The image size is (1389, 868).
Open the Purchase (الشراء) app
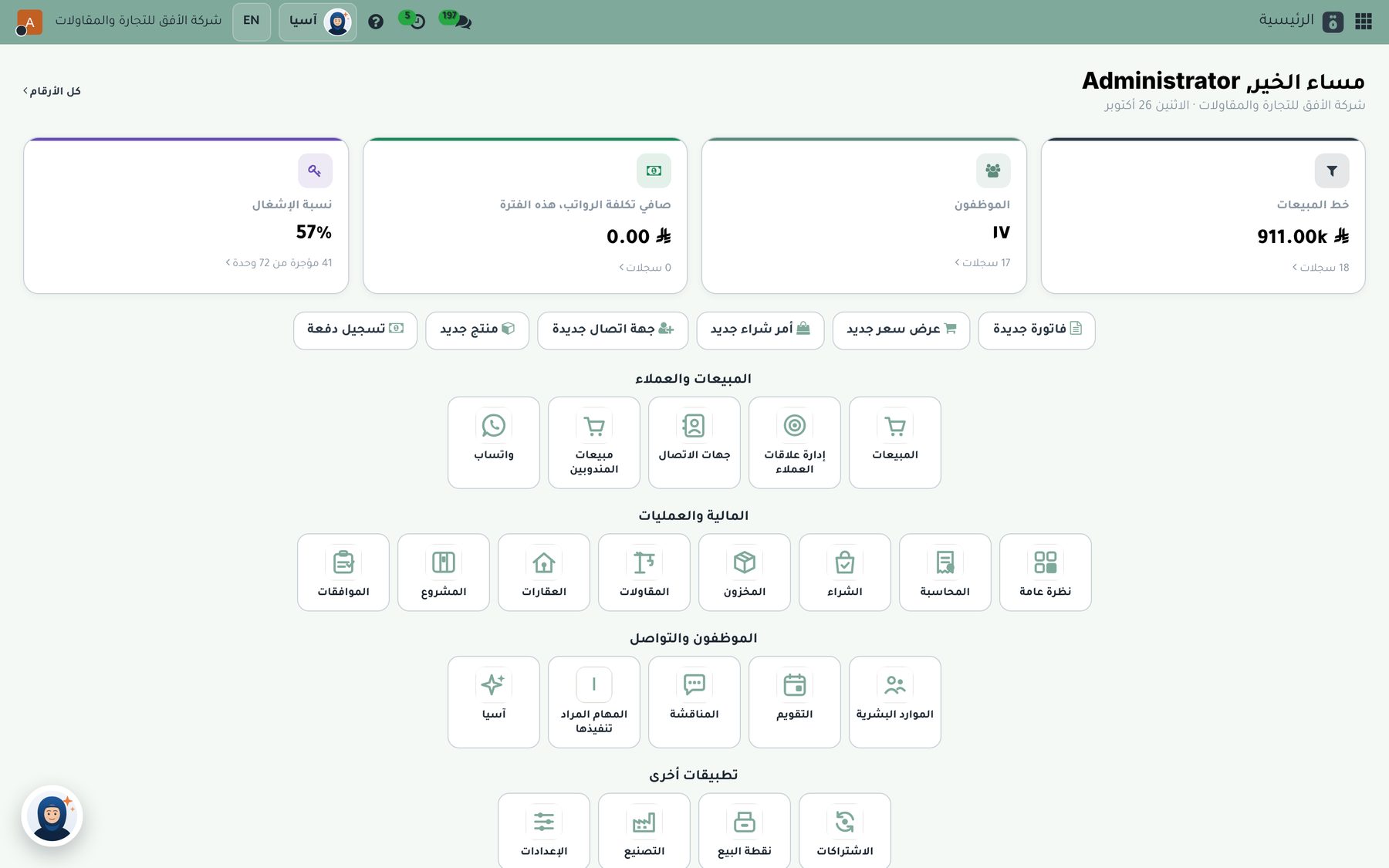[x=845, y=572]
